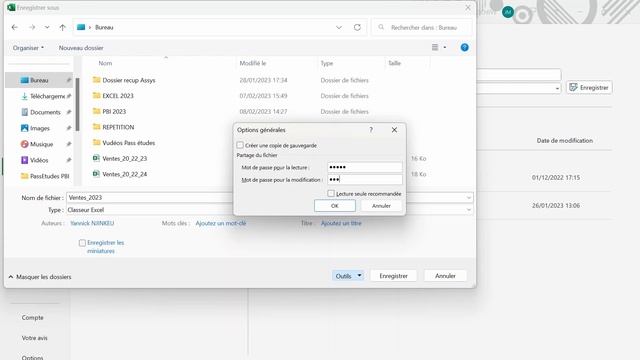Enable 'Lecture seule recommandée' checkbox
The width and height of the screenshot is (640, 360).
click(331, 193)
